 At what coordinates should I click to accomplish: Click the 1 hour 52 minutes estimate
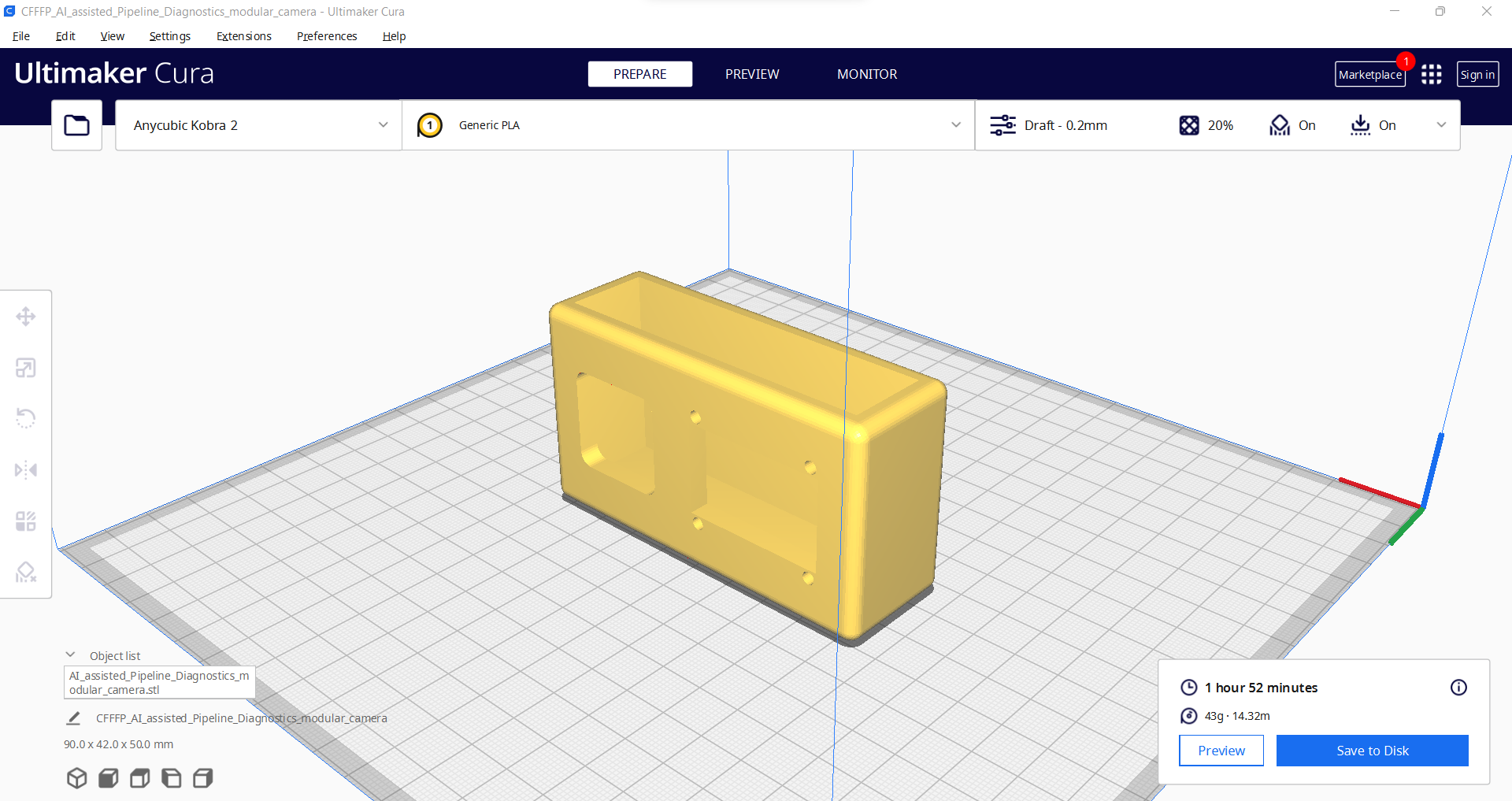click(1261, 688)
